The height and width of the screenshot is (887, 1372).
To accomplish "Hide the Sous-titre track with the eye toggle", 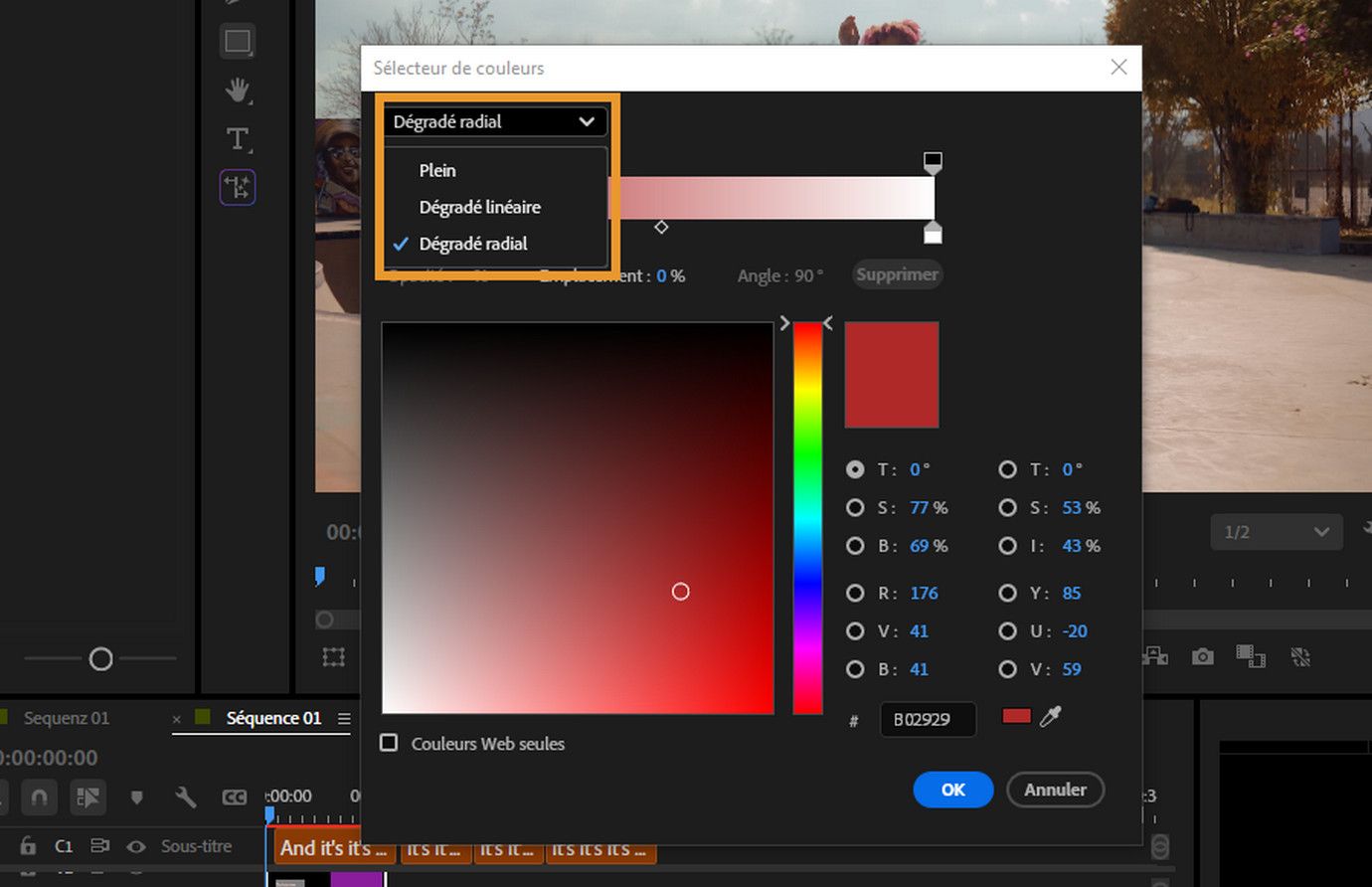I will (135, 846).
